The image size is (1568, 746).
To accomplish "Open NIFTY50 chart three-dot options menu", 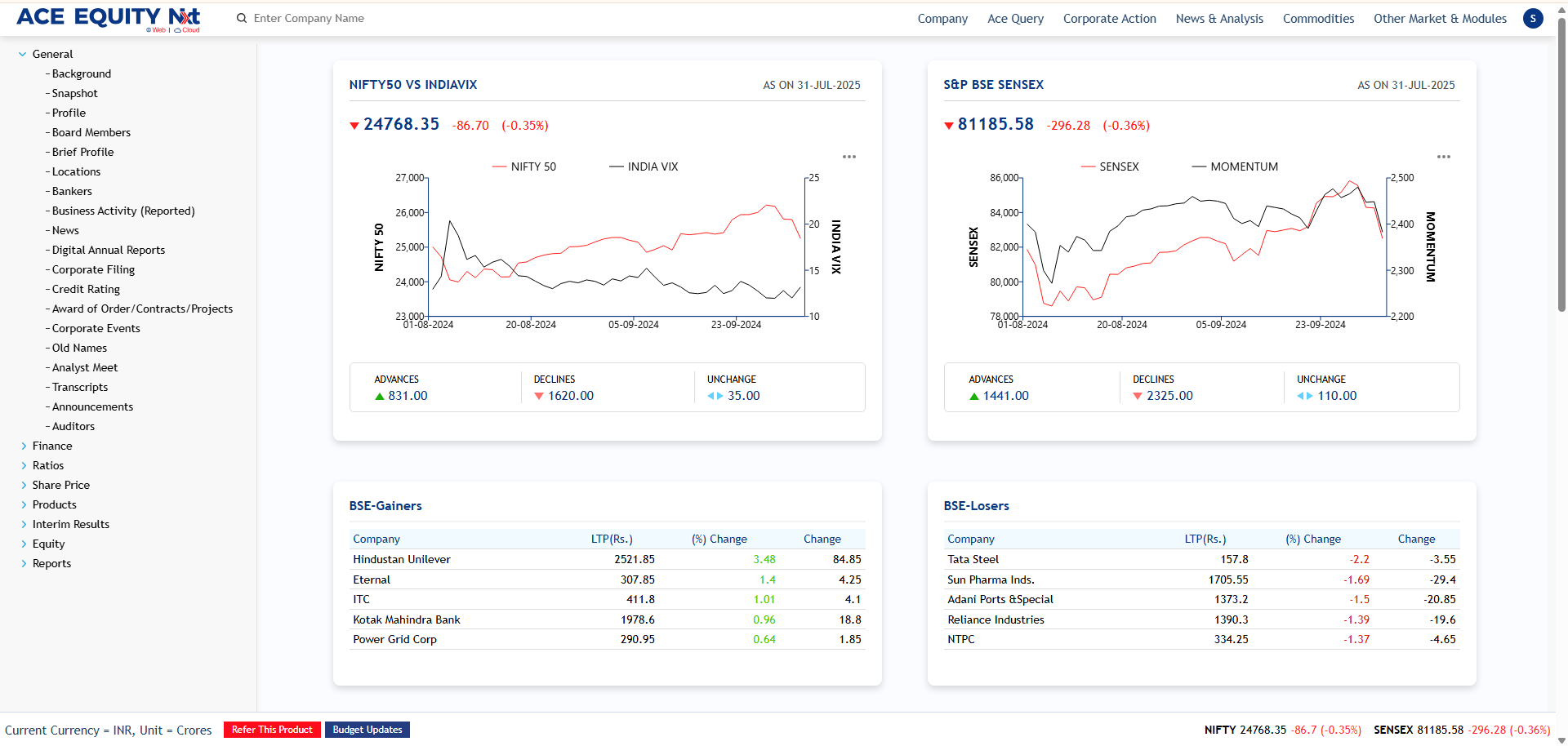I will [x=849, y=157].
